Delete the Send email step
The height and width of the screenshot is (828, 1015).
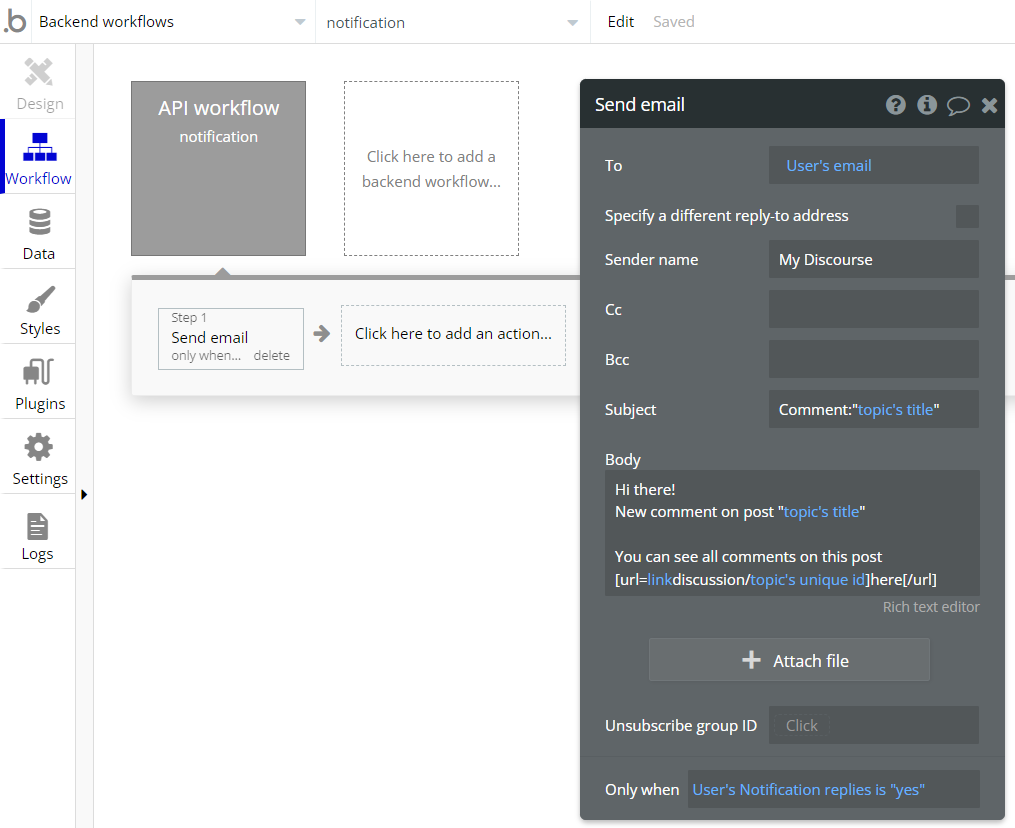click(x=271, y=356)
